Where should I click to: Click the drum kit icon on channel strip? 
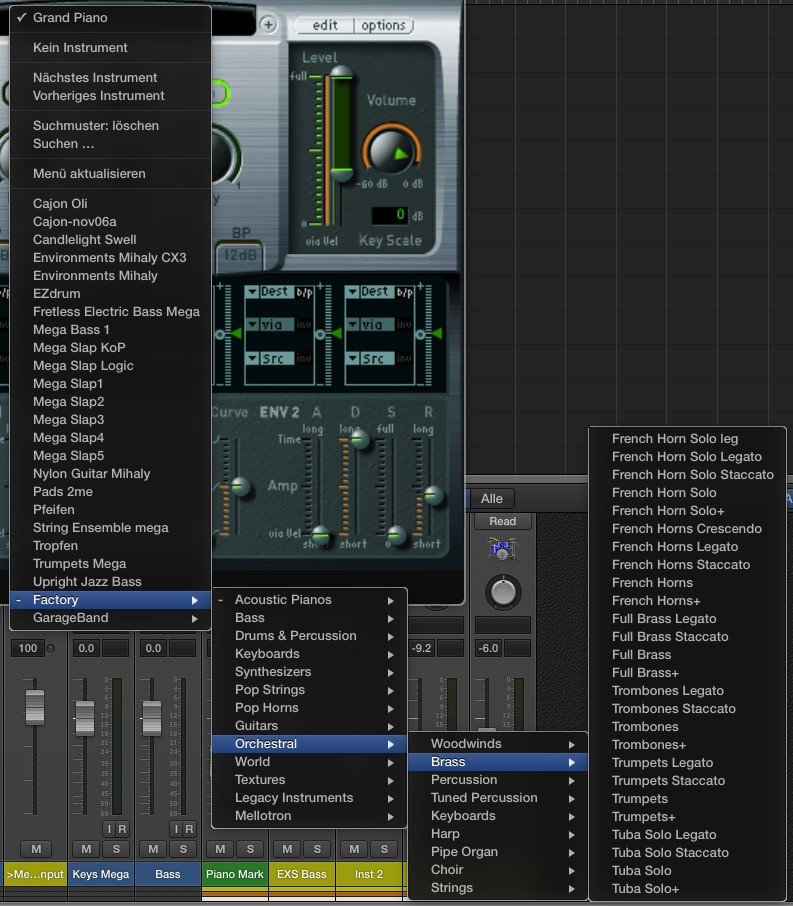point(502,548)
